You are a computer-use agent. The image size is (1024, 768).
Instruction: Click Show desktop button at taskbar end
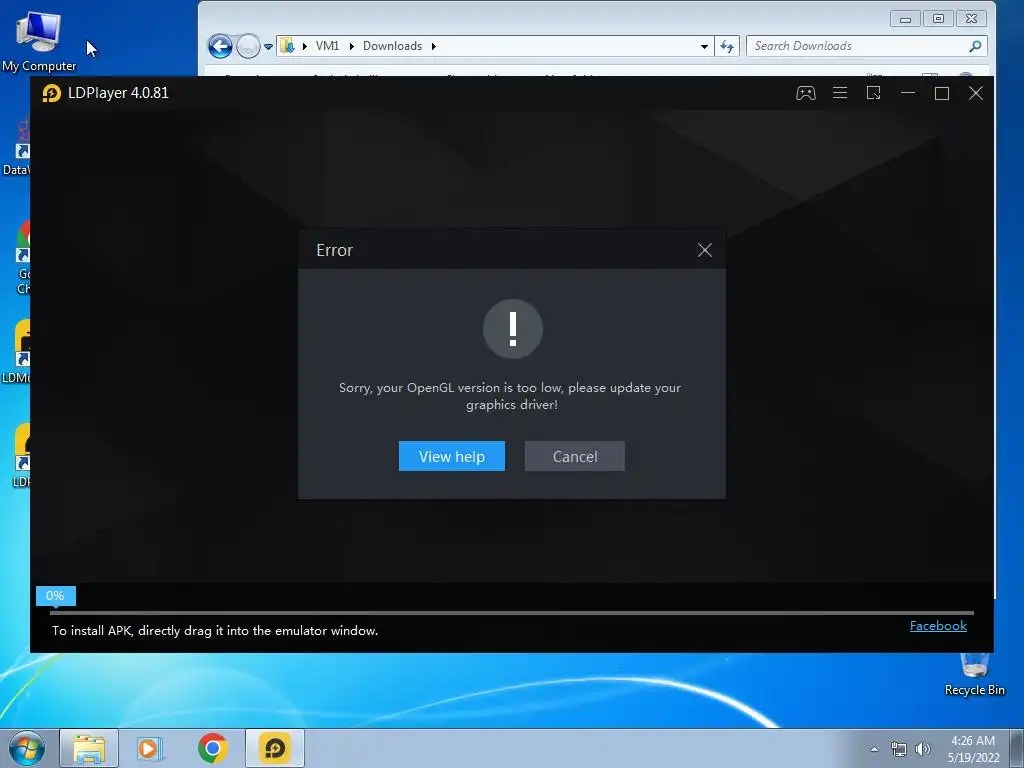point(1017,748)
